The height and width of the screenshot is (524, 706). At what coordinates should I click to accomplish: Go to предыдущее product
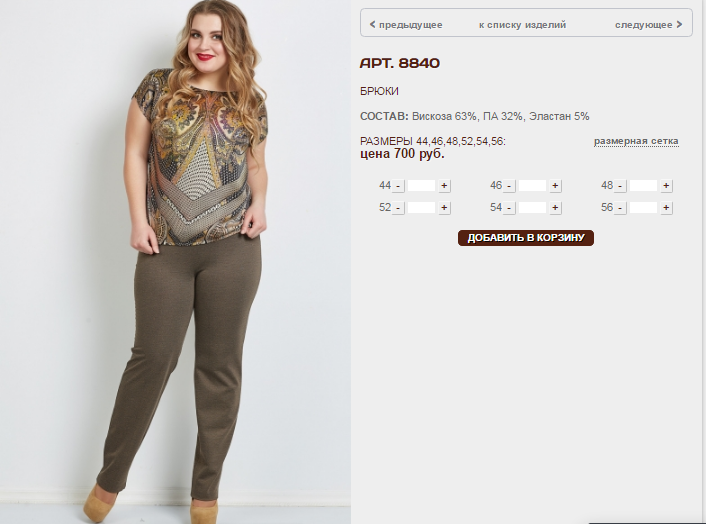pos(406,25)
